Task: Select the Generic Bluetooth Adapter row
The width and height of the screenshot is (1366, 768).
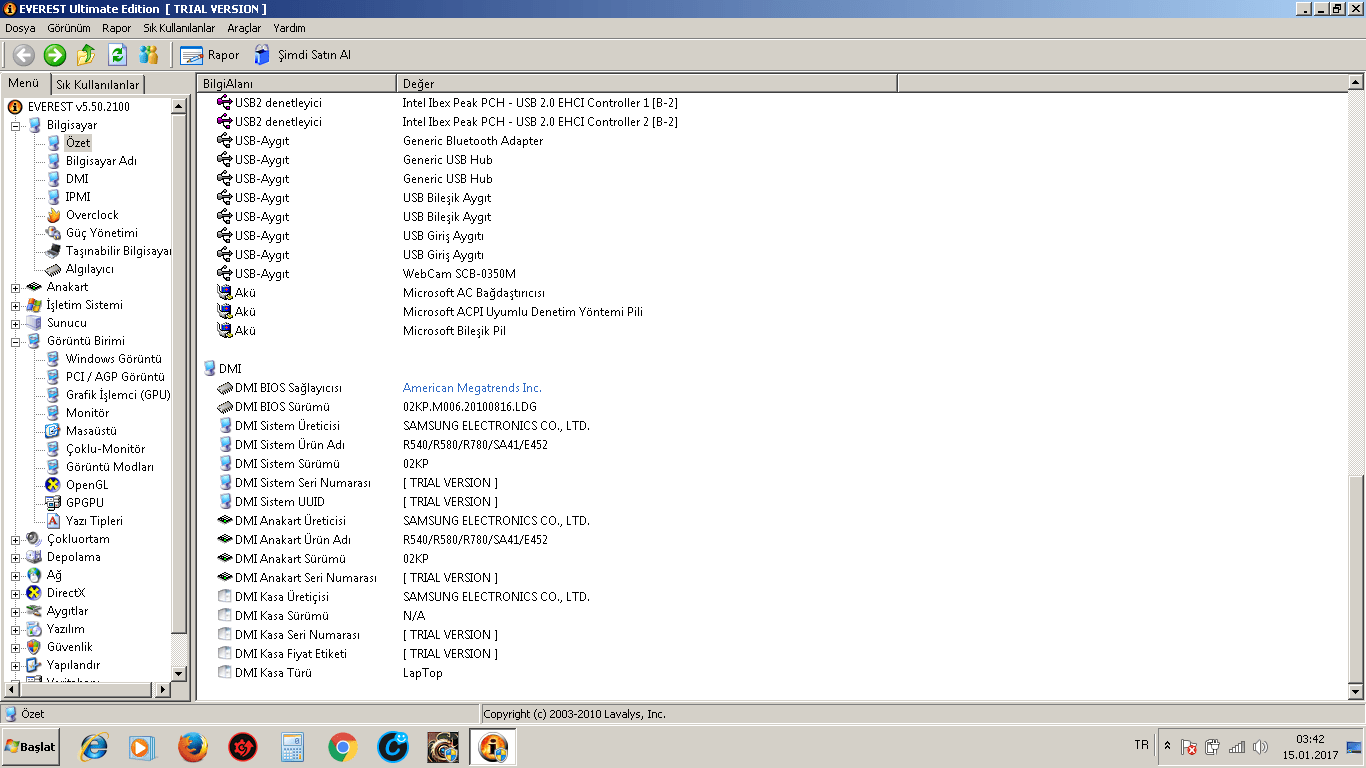Action: coord(771,141)
